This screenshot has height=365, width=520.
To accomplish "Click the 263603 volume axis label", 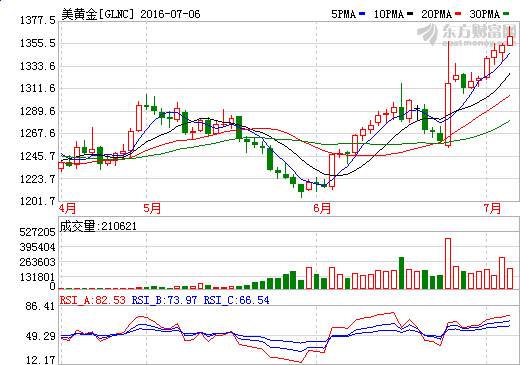I will coord(37,262).
